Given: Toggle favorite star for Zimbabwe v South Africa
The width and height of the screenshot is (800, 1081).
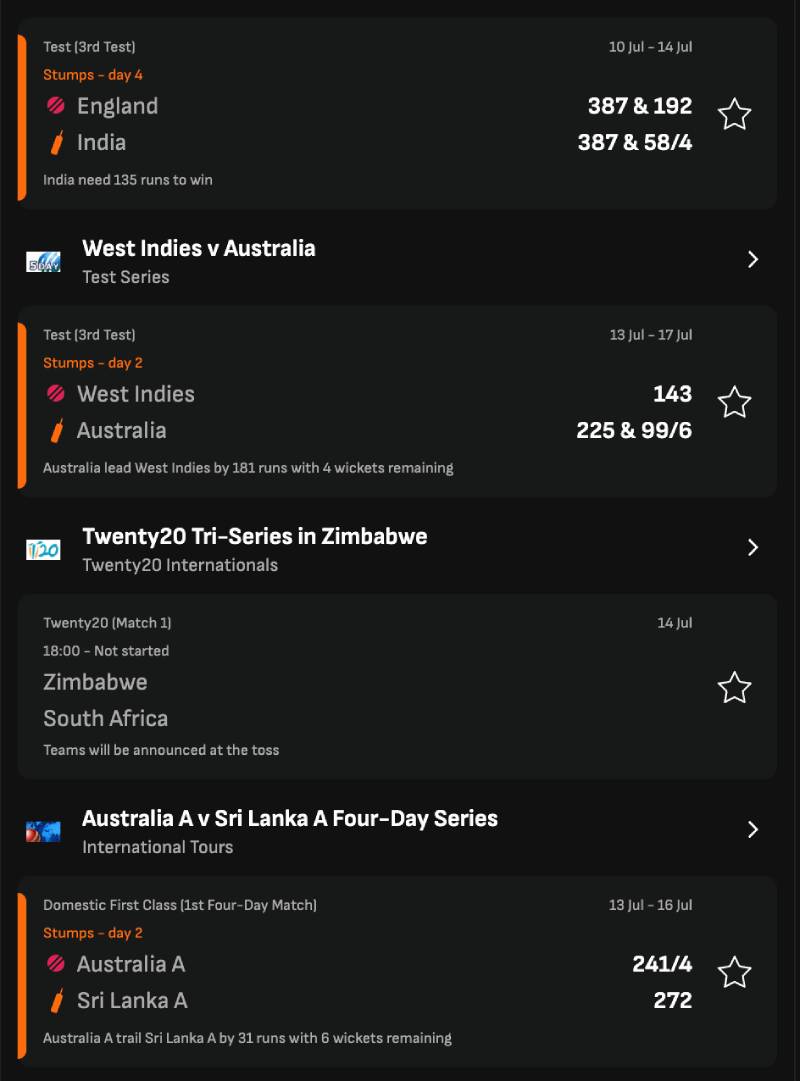Looking at the screenshot, I should (x=734, y=688).
